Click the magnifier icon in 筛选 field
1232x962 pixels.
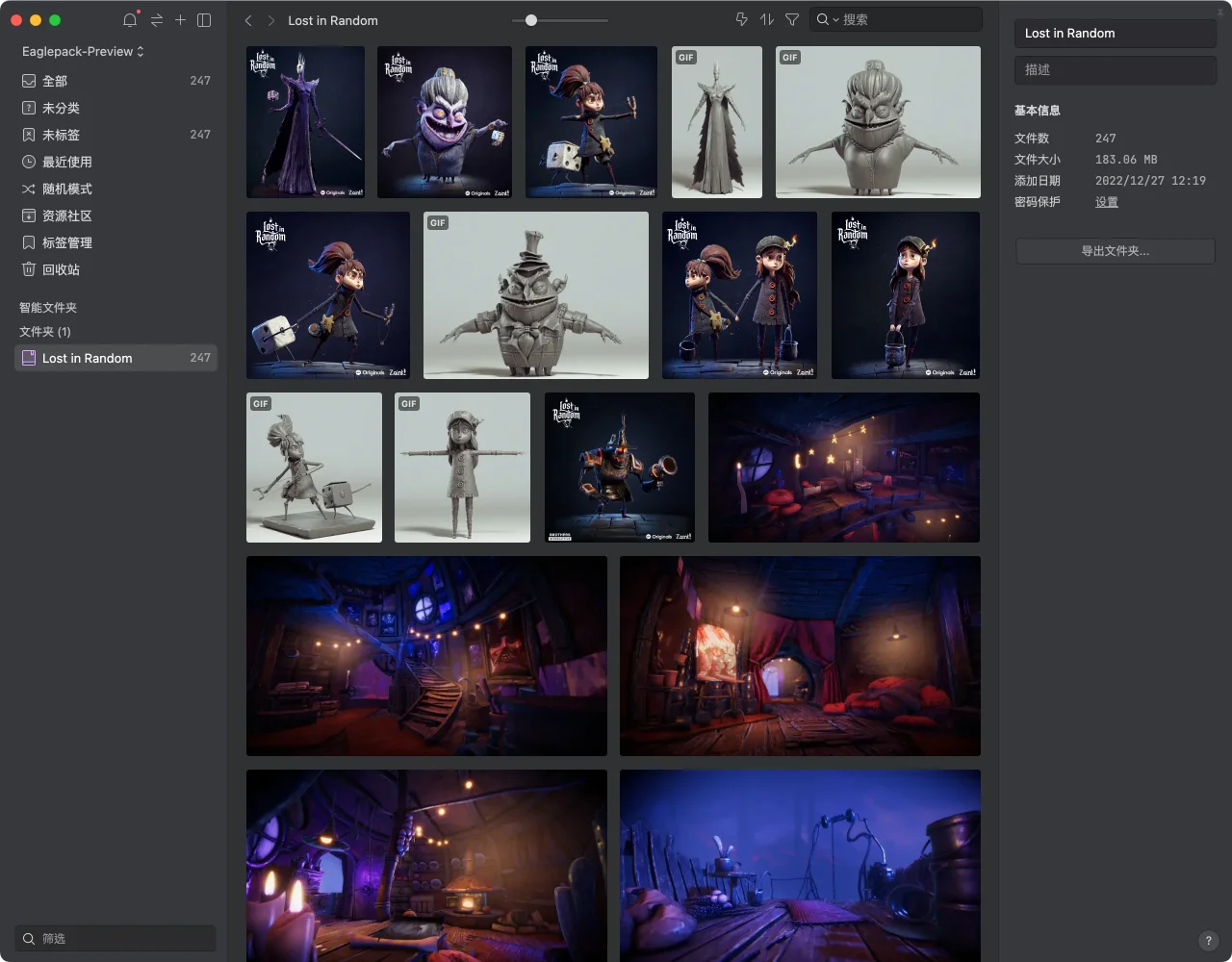coord(29,938)
